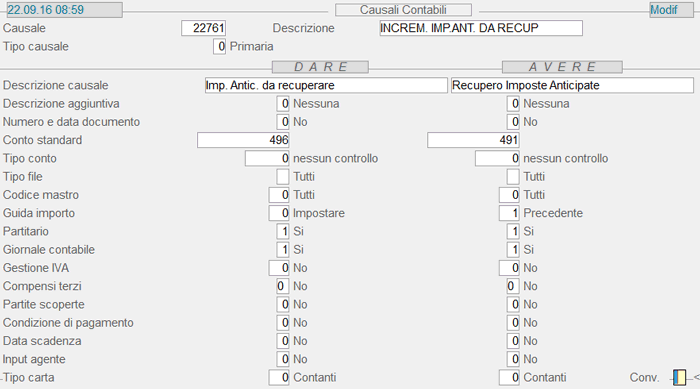Click Dare Tipo carta Contanti field
Screen dimensions: 700x389
click(x=279, y=377)
